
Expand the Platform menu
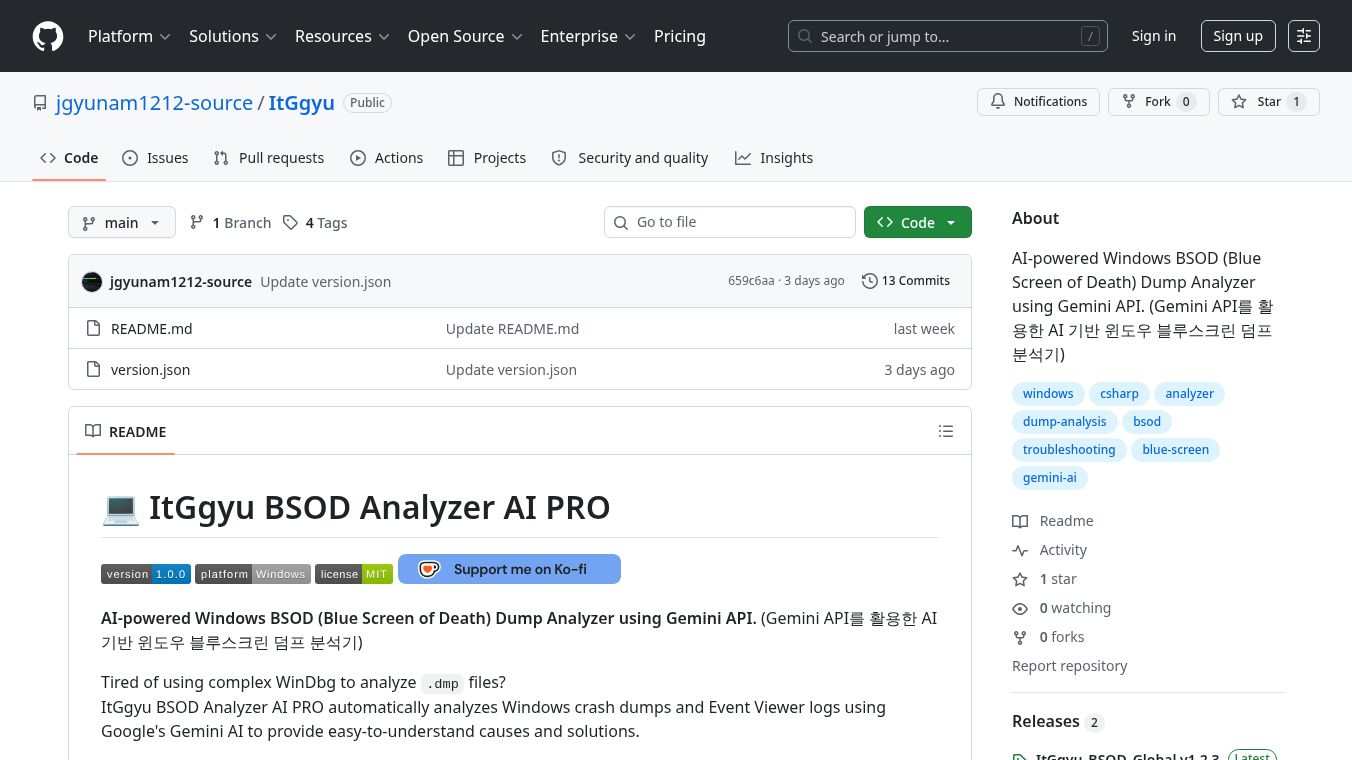tap(129, 36)
